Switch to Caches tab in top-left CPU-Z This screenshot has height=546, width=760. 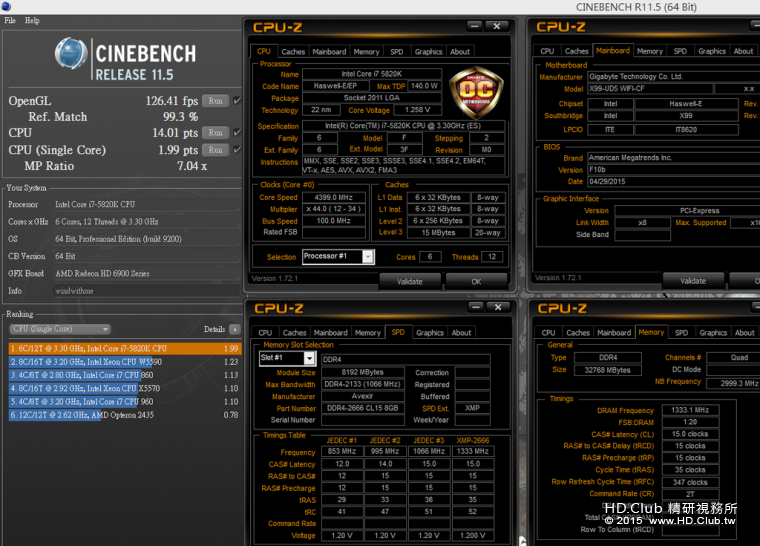pos(293,52)
